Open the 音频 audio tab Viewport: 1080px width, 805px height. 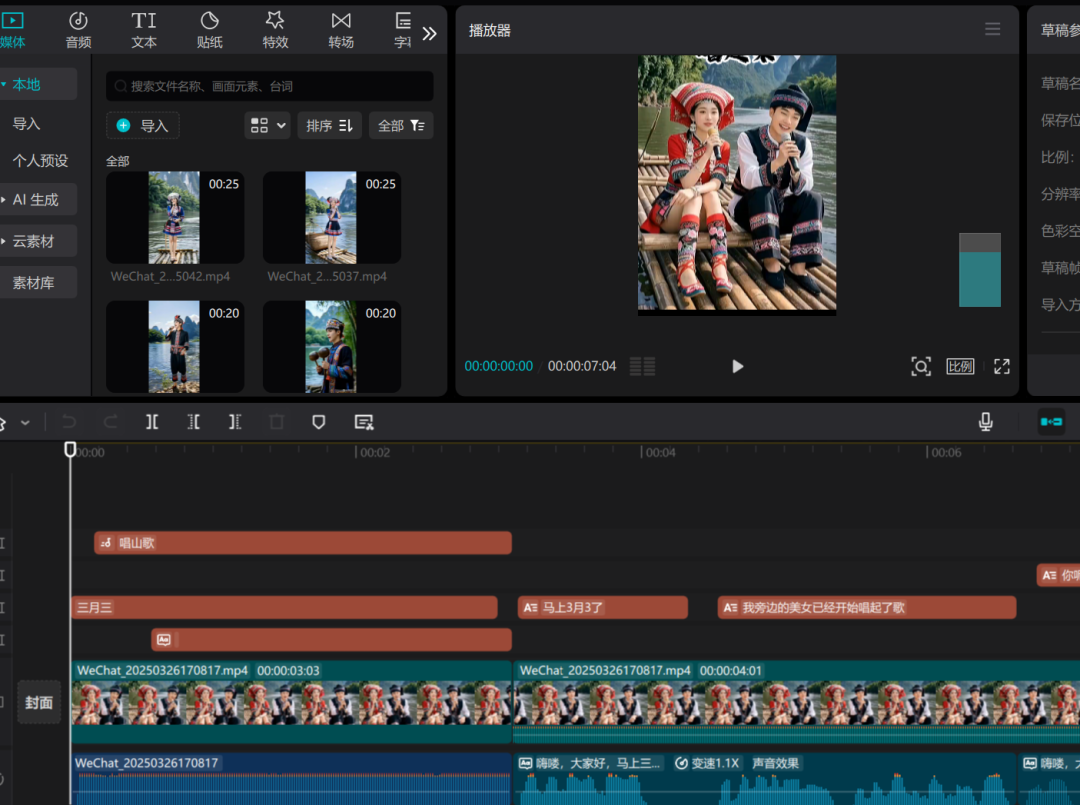point(79,30)
